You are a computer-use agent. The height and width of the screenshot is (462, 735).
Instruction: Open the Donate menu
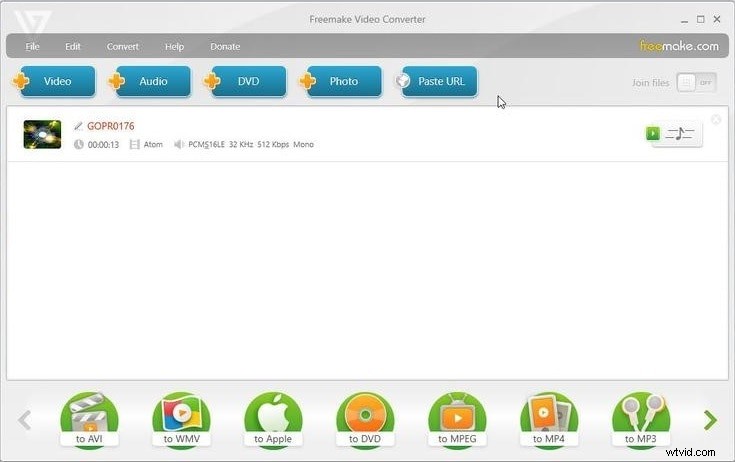[x=225, y=46]
